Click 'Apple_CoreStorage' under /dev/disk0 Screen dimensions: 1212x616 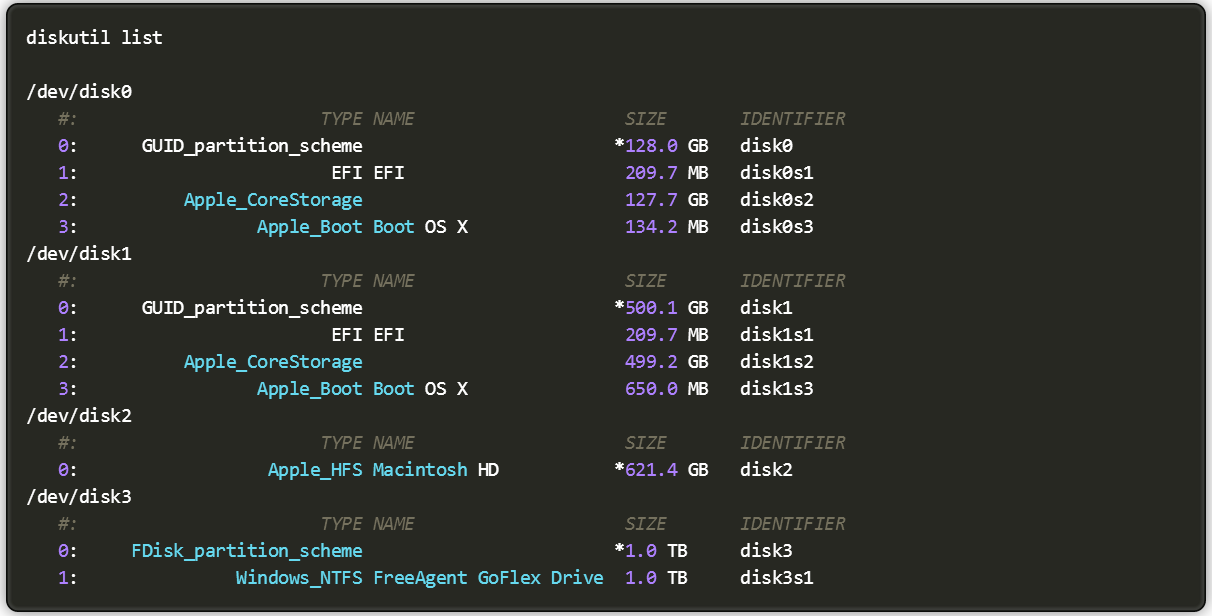(273, 200)
